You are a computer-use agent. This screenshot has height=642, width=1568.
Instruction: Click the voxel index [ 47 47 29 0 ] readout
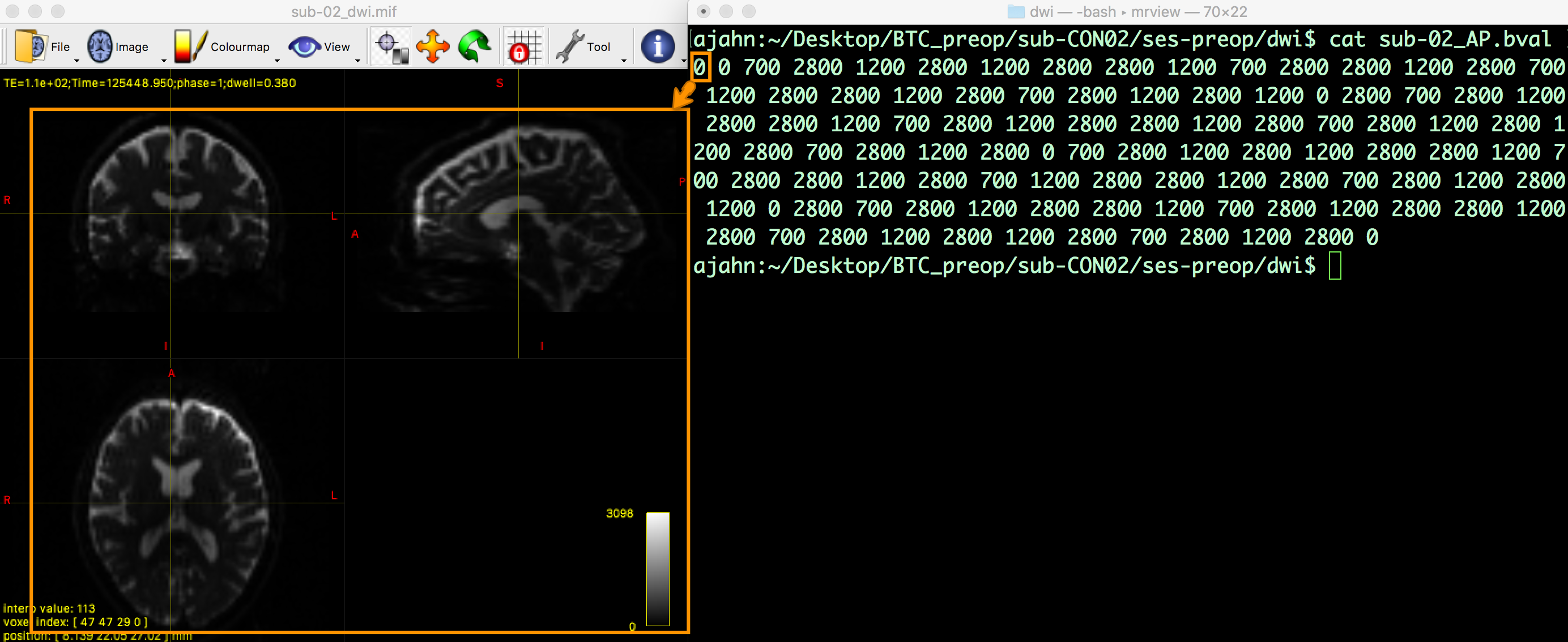[75, 622]
